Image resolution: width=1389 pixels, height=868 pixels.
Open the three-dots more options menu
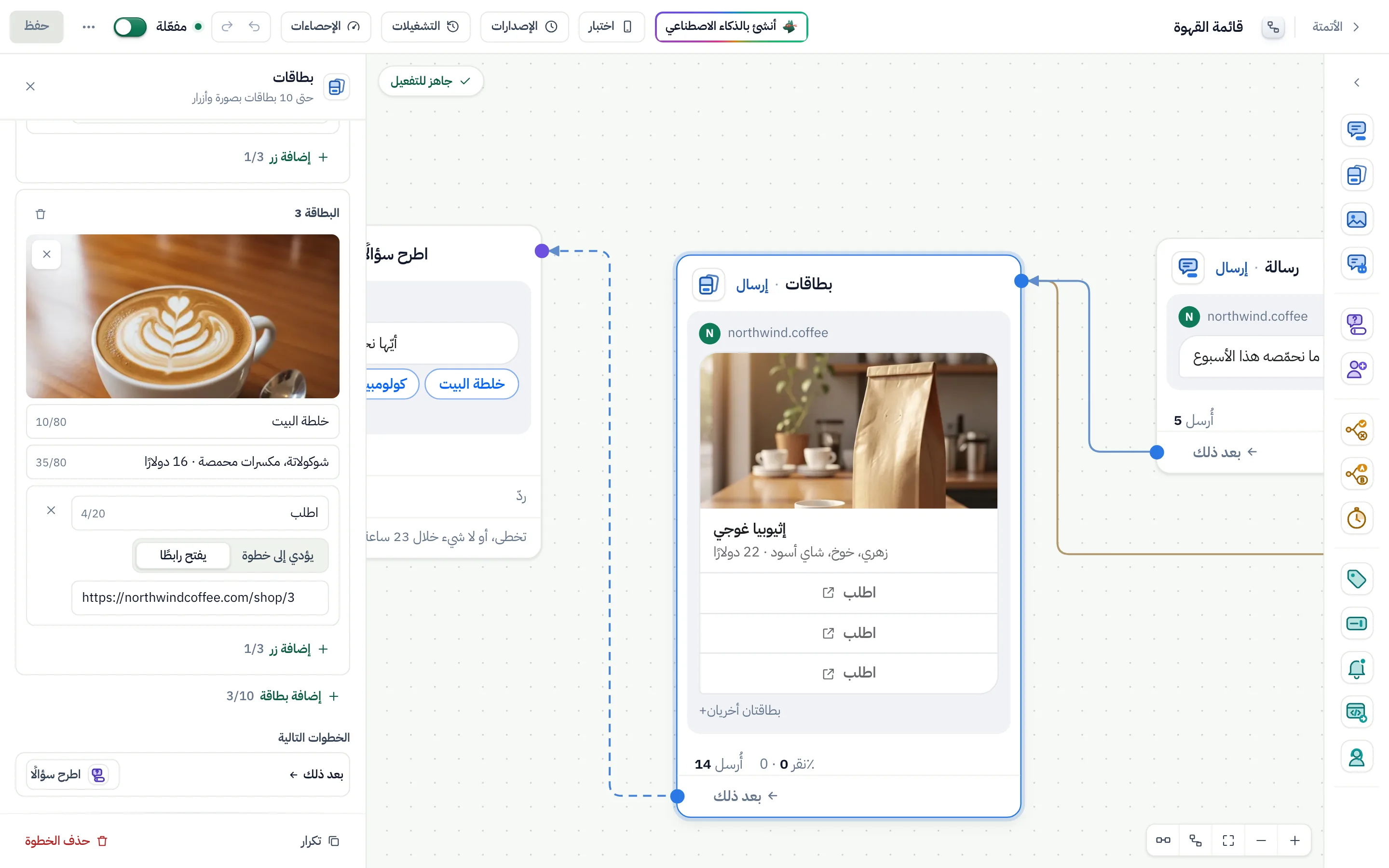pos(88,27)
